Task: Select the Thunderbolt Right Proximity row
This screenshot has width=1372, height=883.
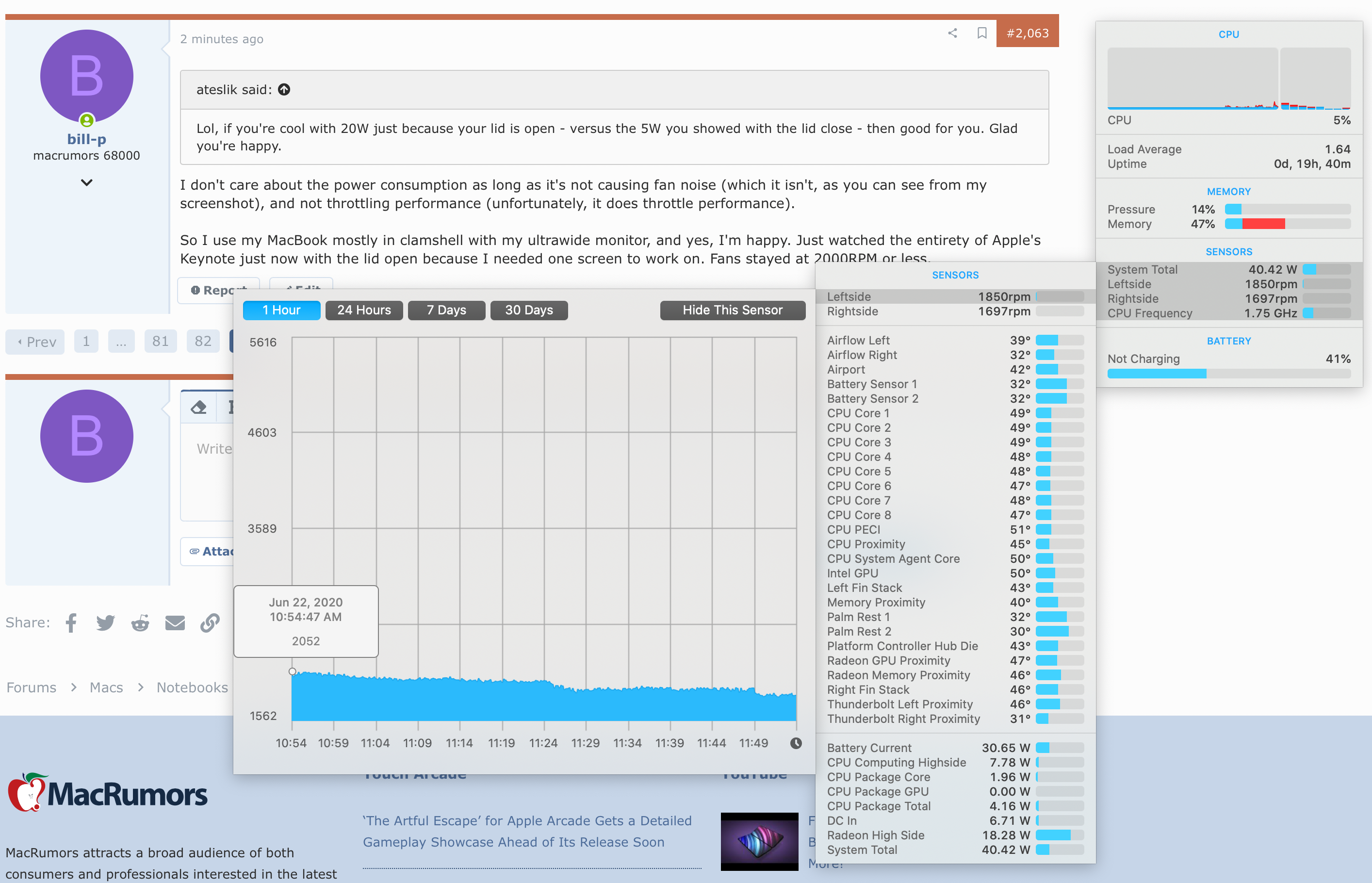Action: click(x=955, y=719)
